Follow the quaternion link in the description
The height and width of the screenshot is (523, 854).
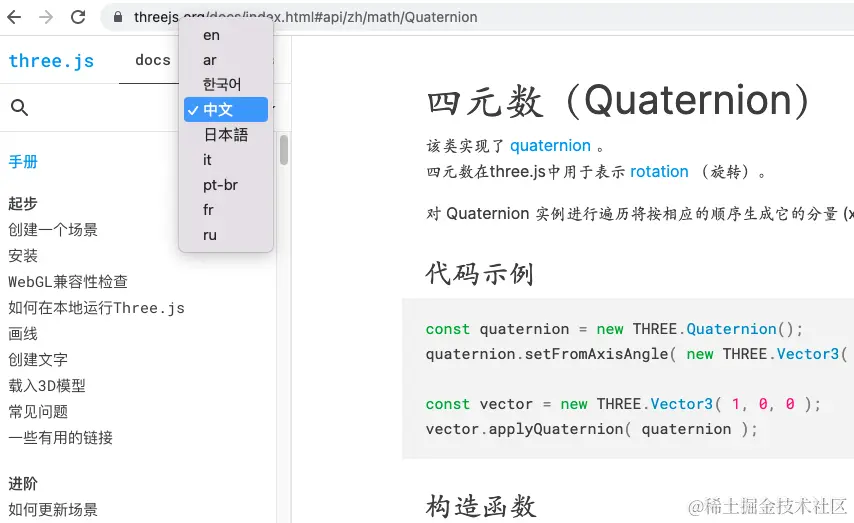tap(550, 145)
